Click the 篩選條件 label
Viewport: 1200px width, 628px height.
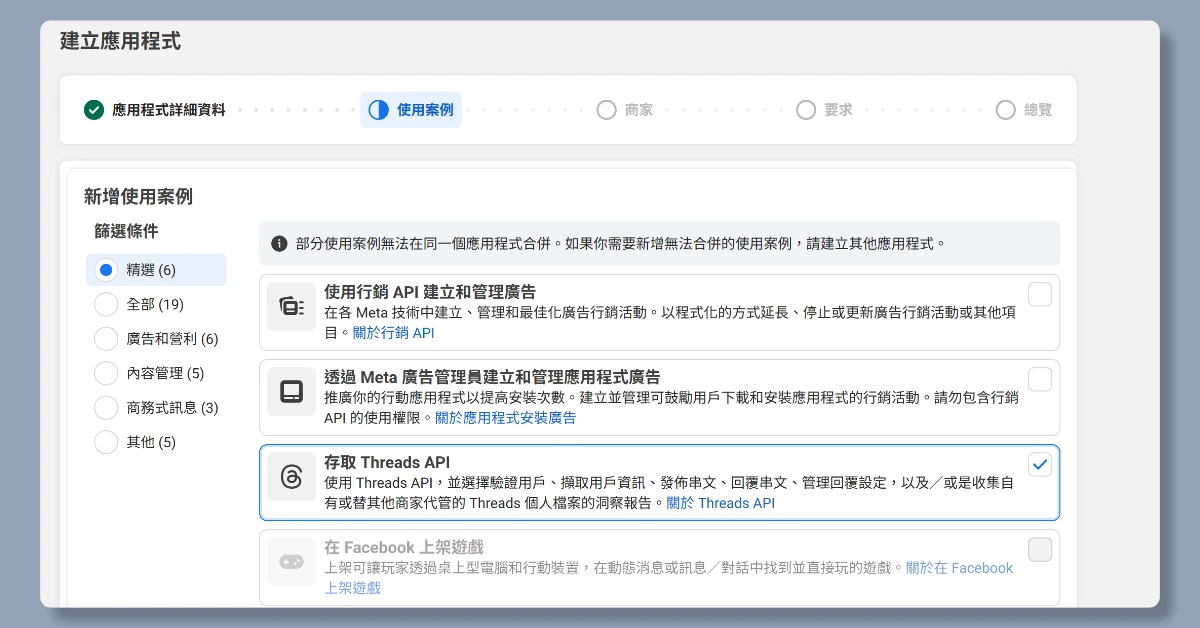coord(126,231)
